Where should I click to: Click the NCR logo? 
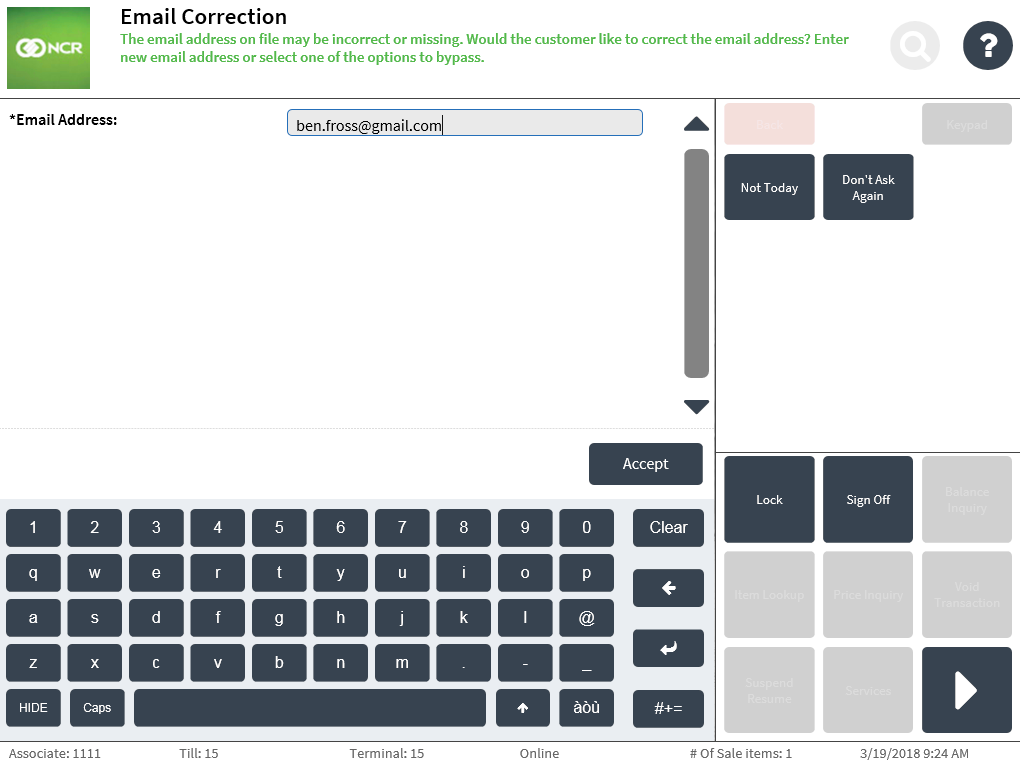48,48
